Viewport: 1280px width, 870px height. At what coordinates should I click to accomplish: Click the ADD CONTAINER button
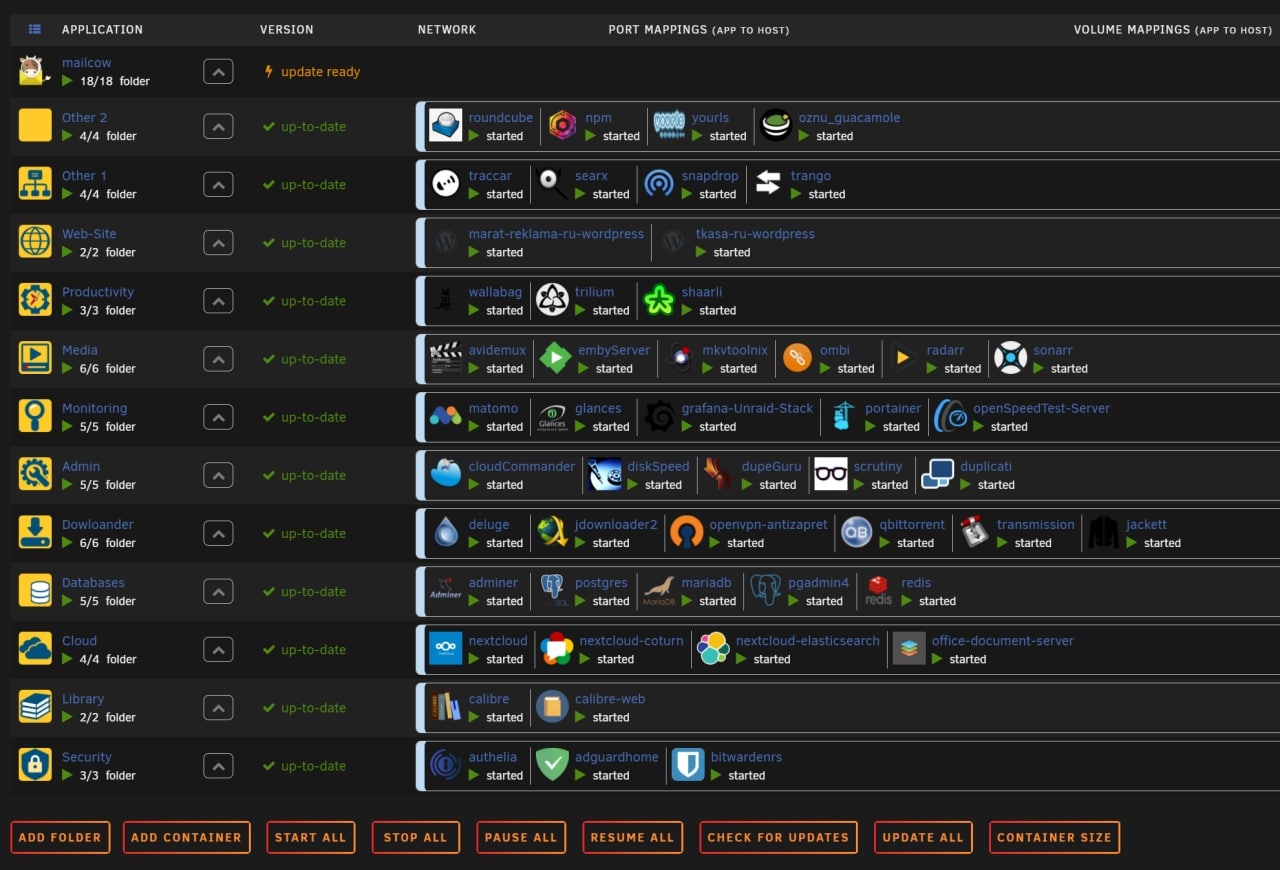186,837
